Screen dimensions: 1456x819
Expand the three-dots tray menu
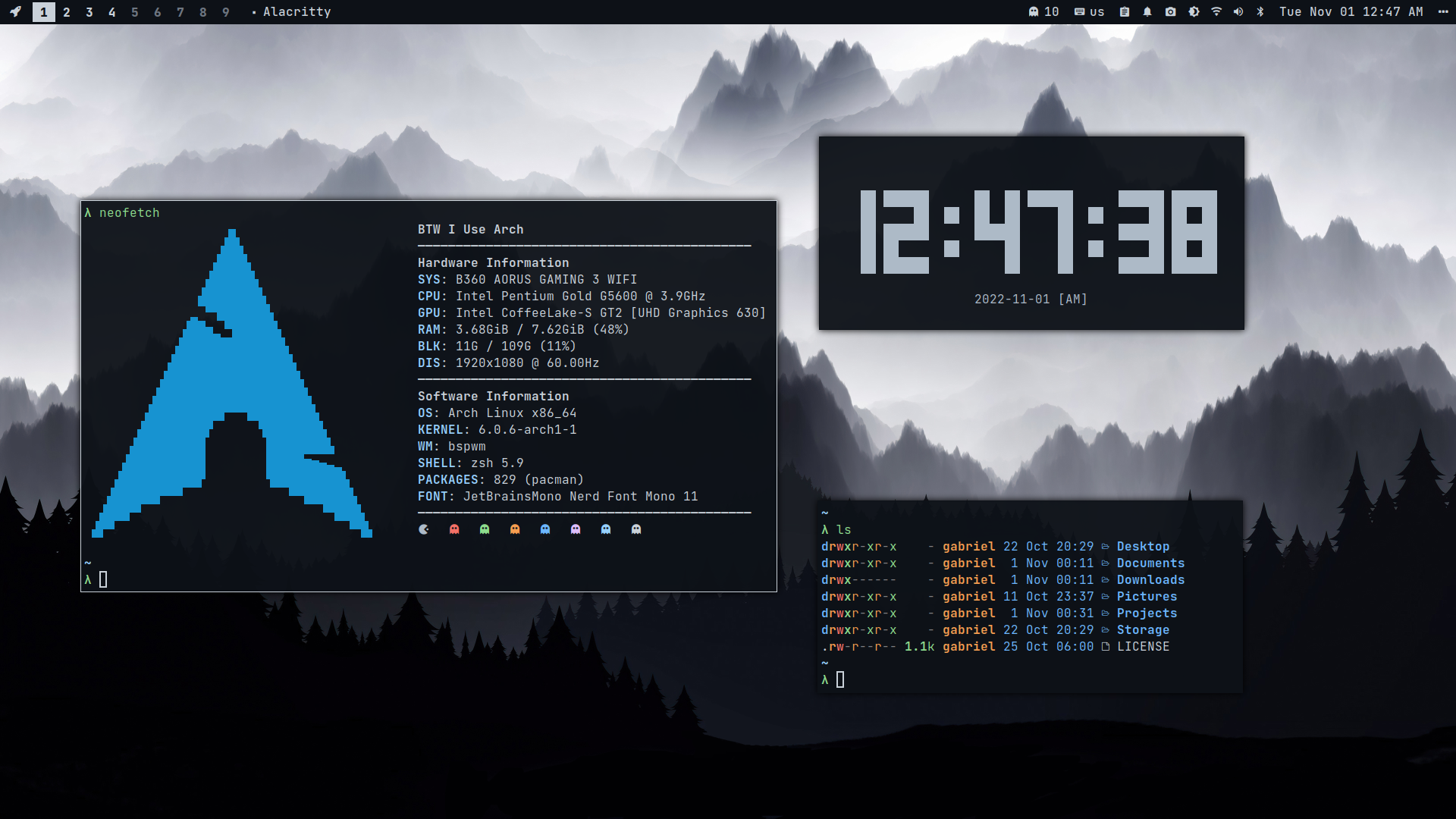[1443, 11]
